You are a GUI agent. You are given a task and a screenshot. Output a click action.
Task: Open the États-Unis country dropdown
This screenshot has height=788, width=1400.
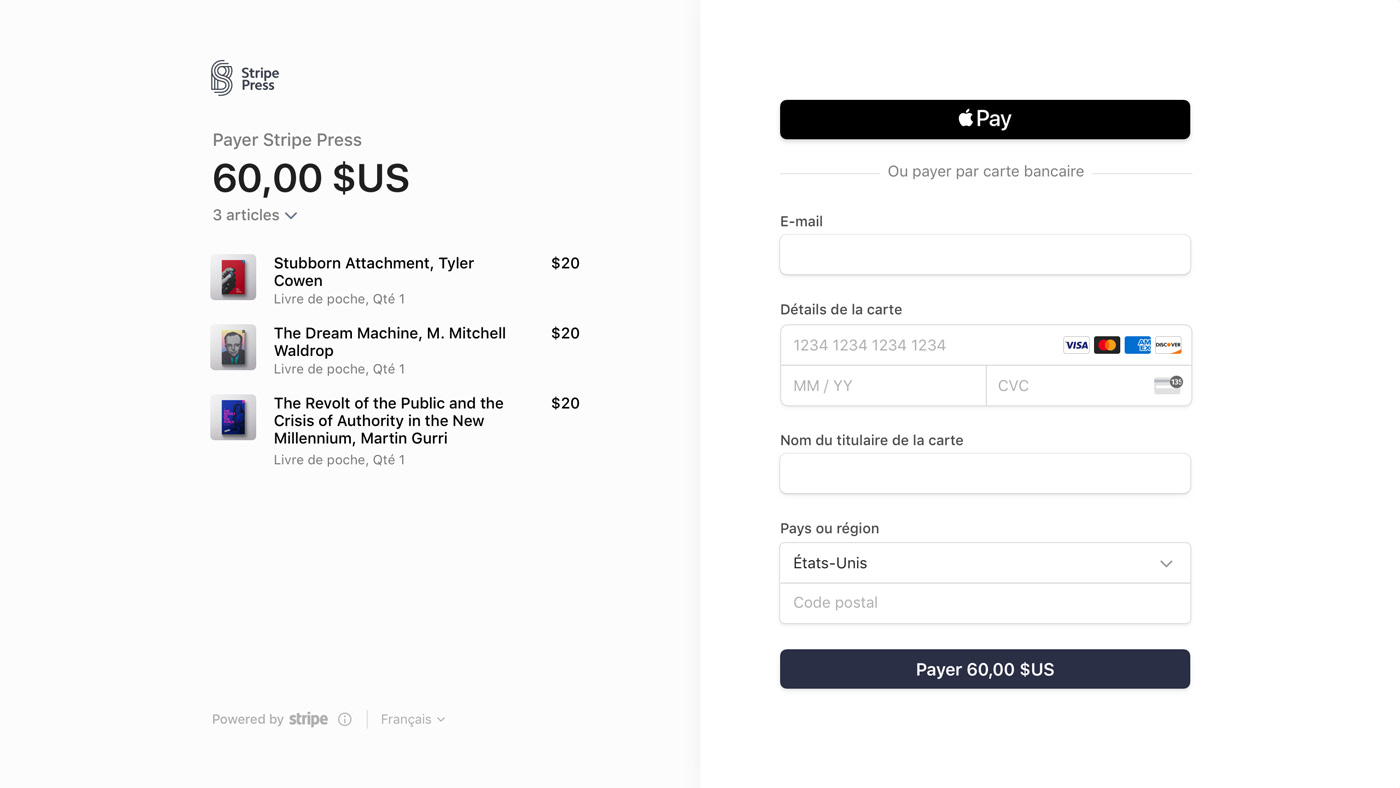(985, 563)
